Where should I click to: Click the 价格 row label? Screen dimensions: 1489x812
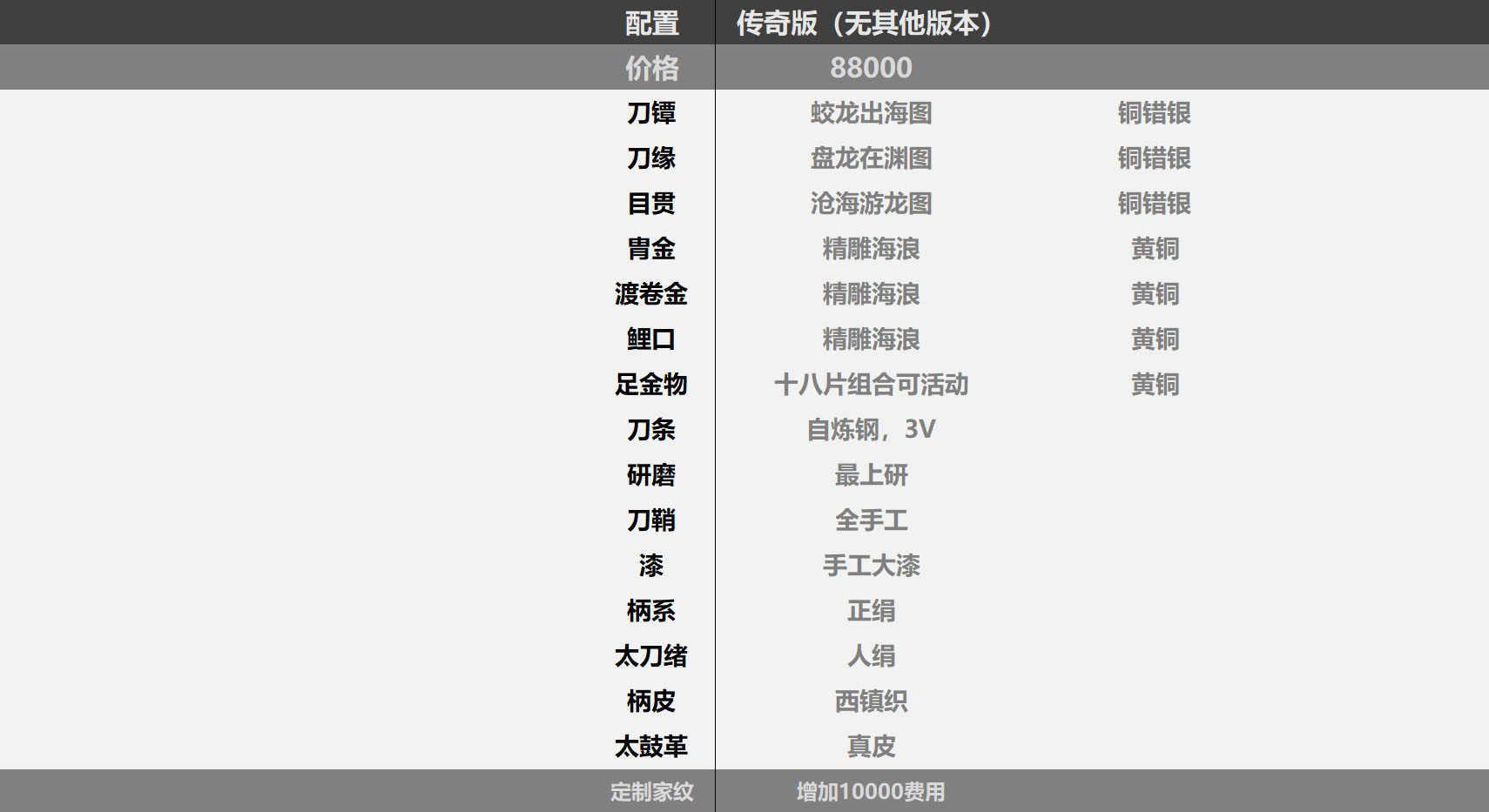(651, 68)
